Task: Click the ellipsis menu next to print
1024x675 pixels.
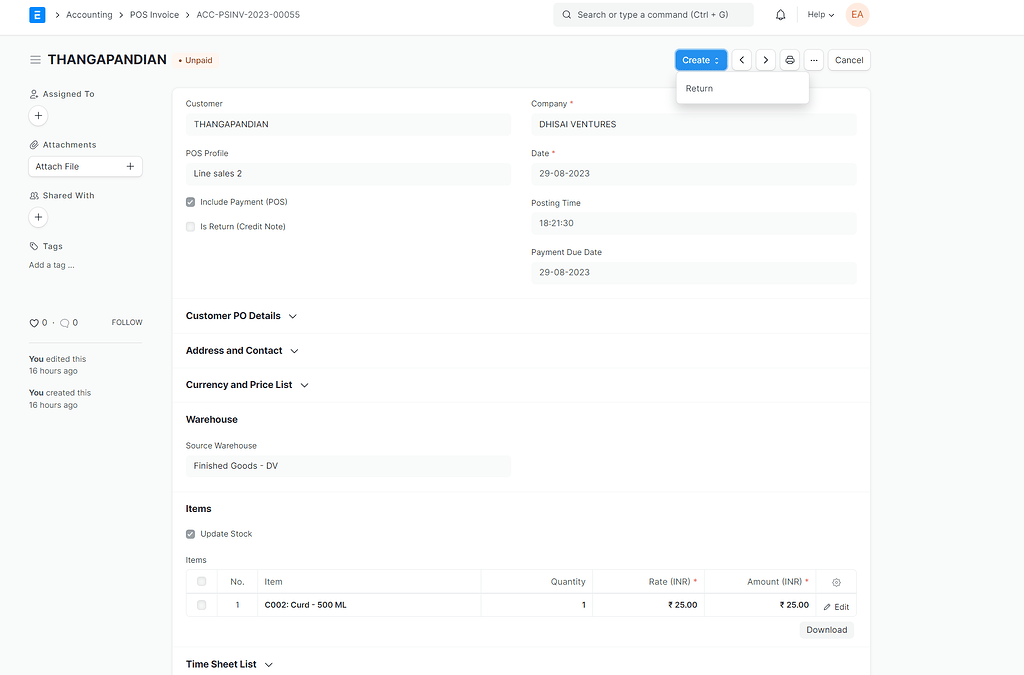Action: coord(813,60)
